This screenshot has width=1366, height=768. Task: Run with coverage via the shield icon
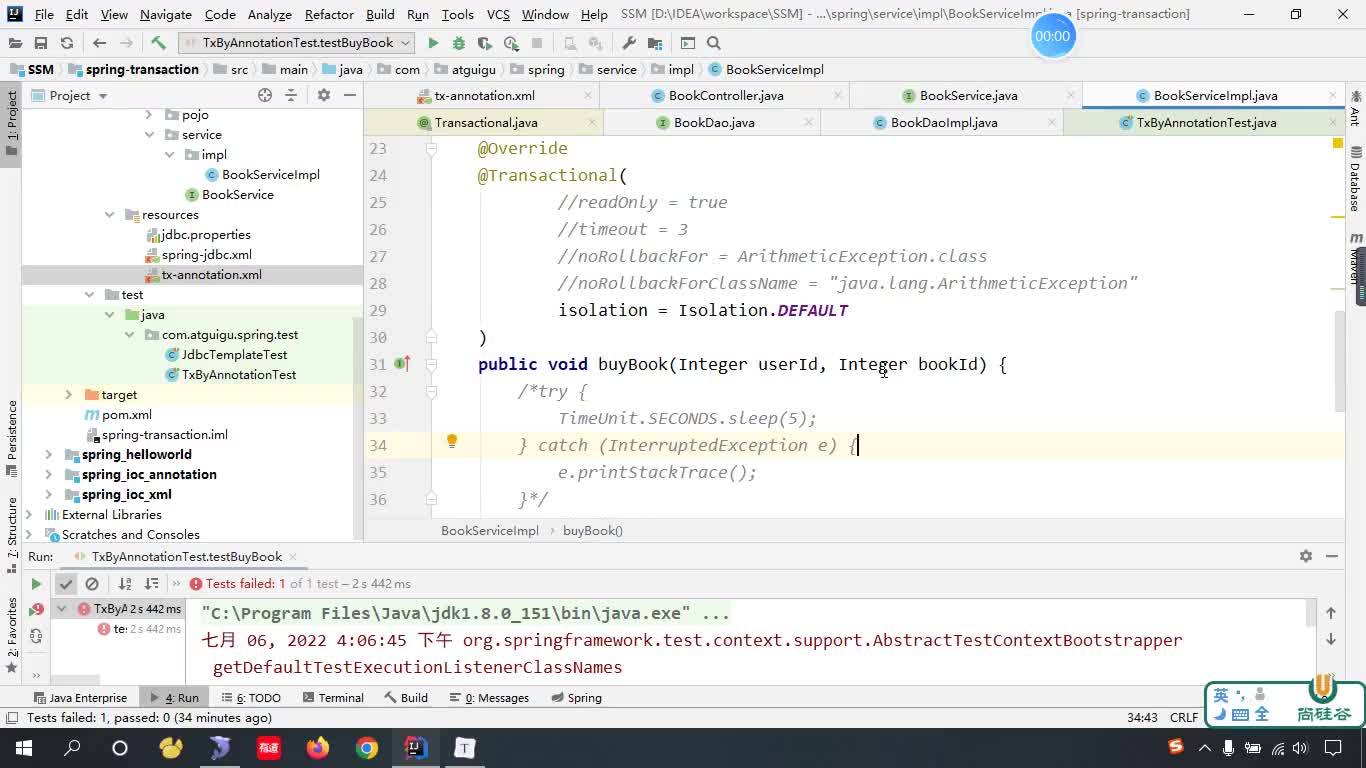[485, 43]
